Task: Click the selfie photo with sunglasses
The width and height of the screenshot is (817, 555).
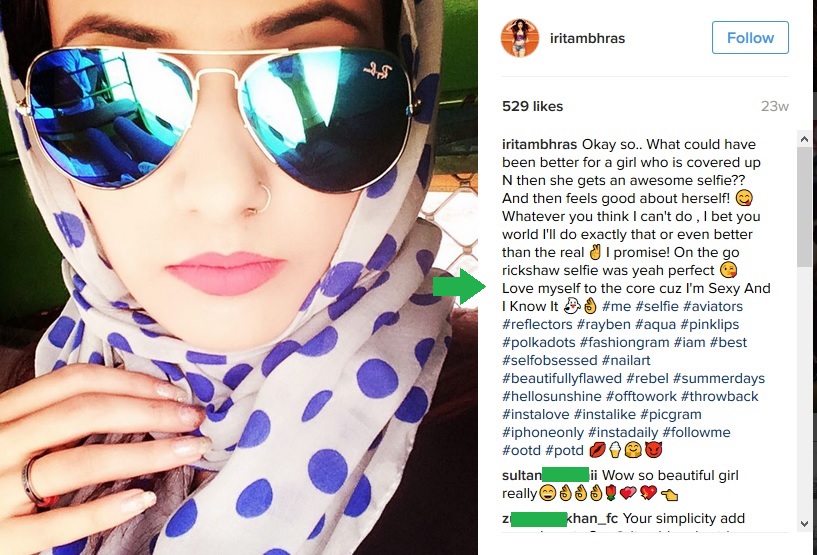Action: point(239,277)
